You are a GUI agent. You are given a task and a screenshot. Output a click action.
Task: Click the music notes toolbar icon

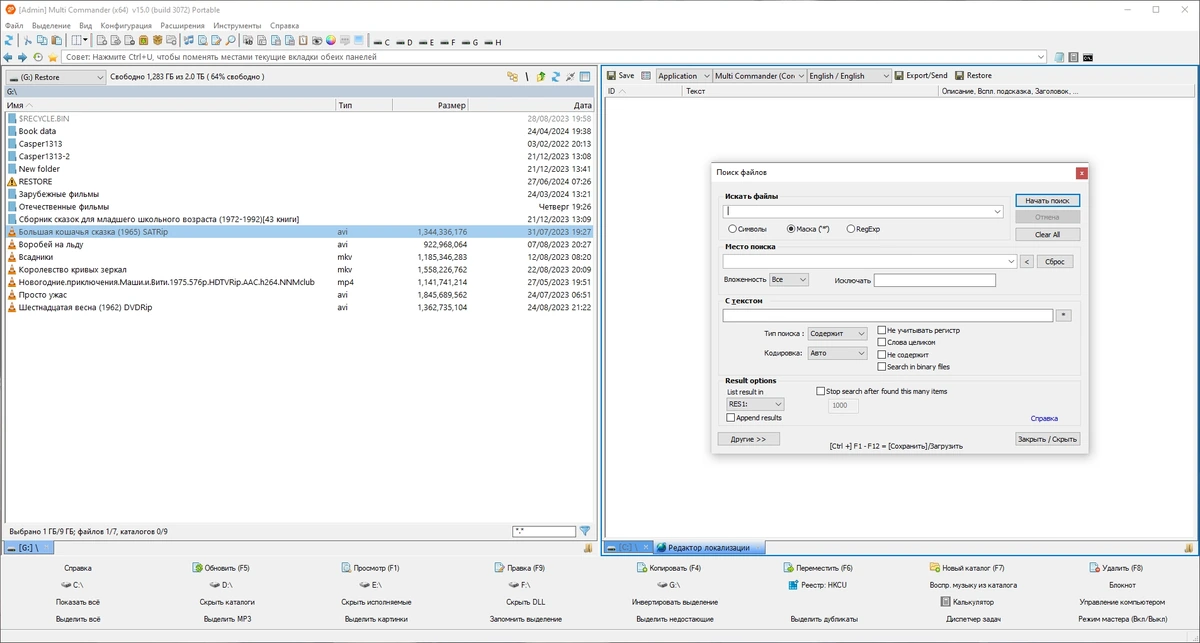pyautogui.click(x=188, y=41)
